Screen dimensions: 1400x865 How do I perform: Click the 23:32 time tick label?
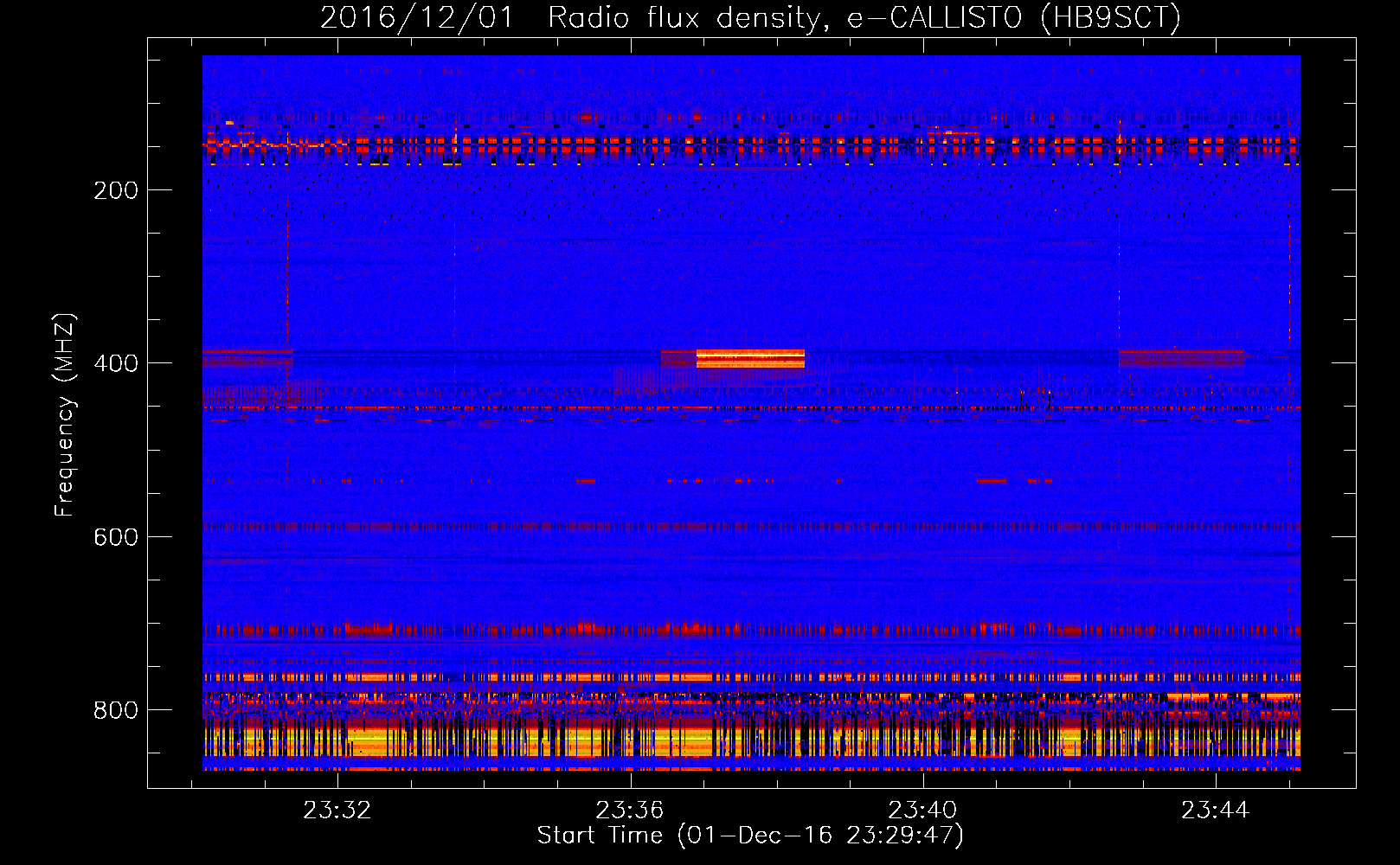(x=337, y=810)
